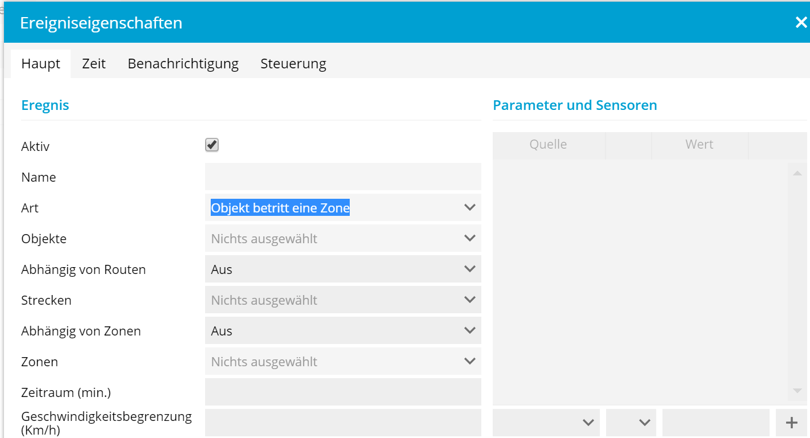Switch to the Zeit tab

[x=94, y=63]
